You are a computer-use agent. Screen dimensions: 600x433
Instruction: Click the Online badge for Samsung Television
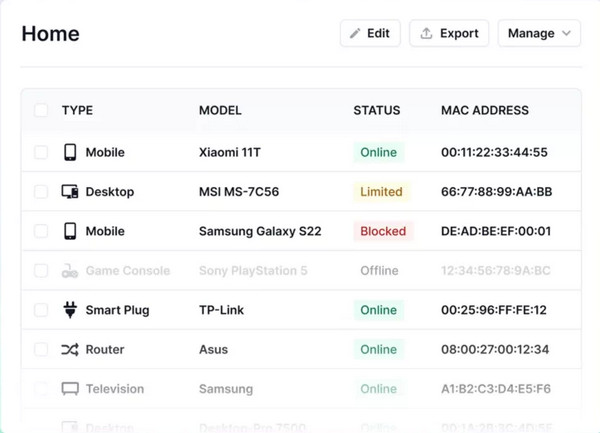[378, 389]
